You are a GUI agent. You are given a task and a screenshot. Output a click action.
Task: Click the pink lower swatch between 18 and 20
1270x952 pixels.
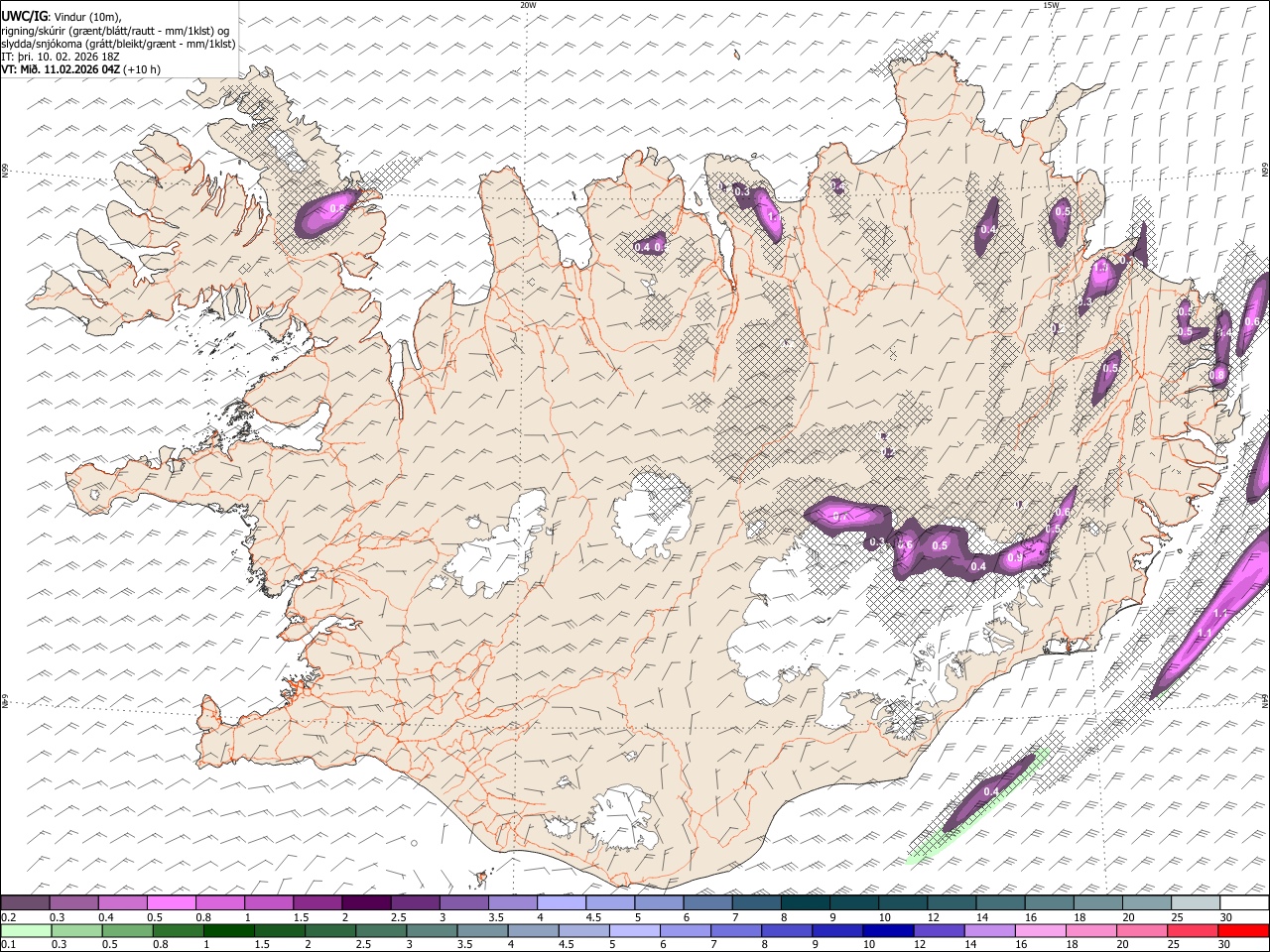click(x=1089, y=931)
